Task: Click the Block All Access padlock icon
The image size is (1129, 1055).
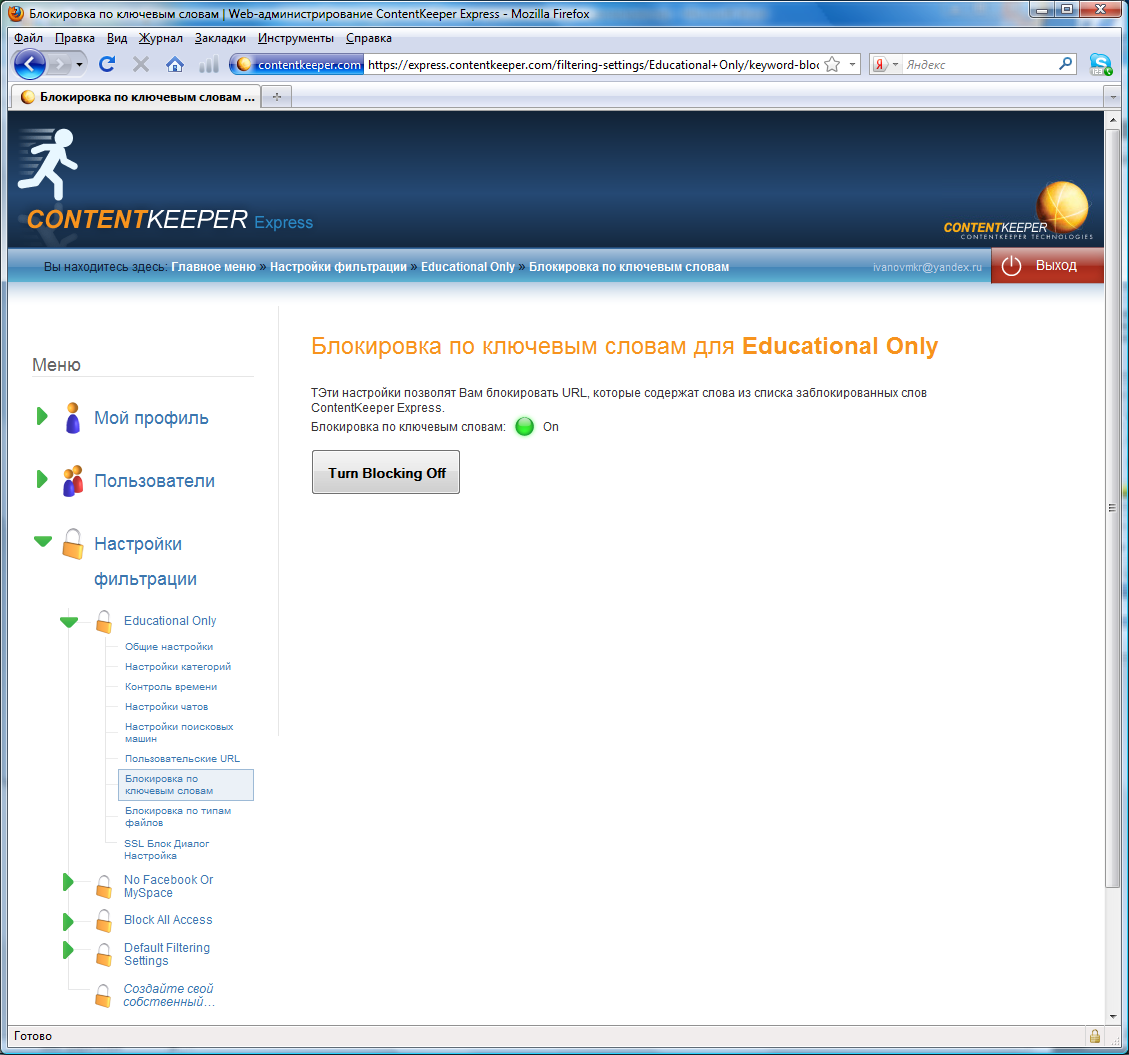Action: click(104, 920)
